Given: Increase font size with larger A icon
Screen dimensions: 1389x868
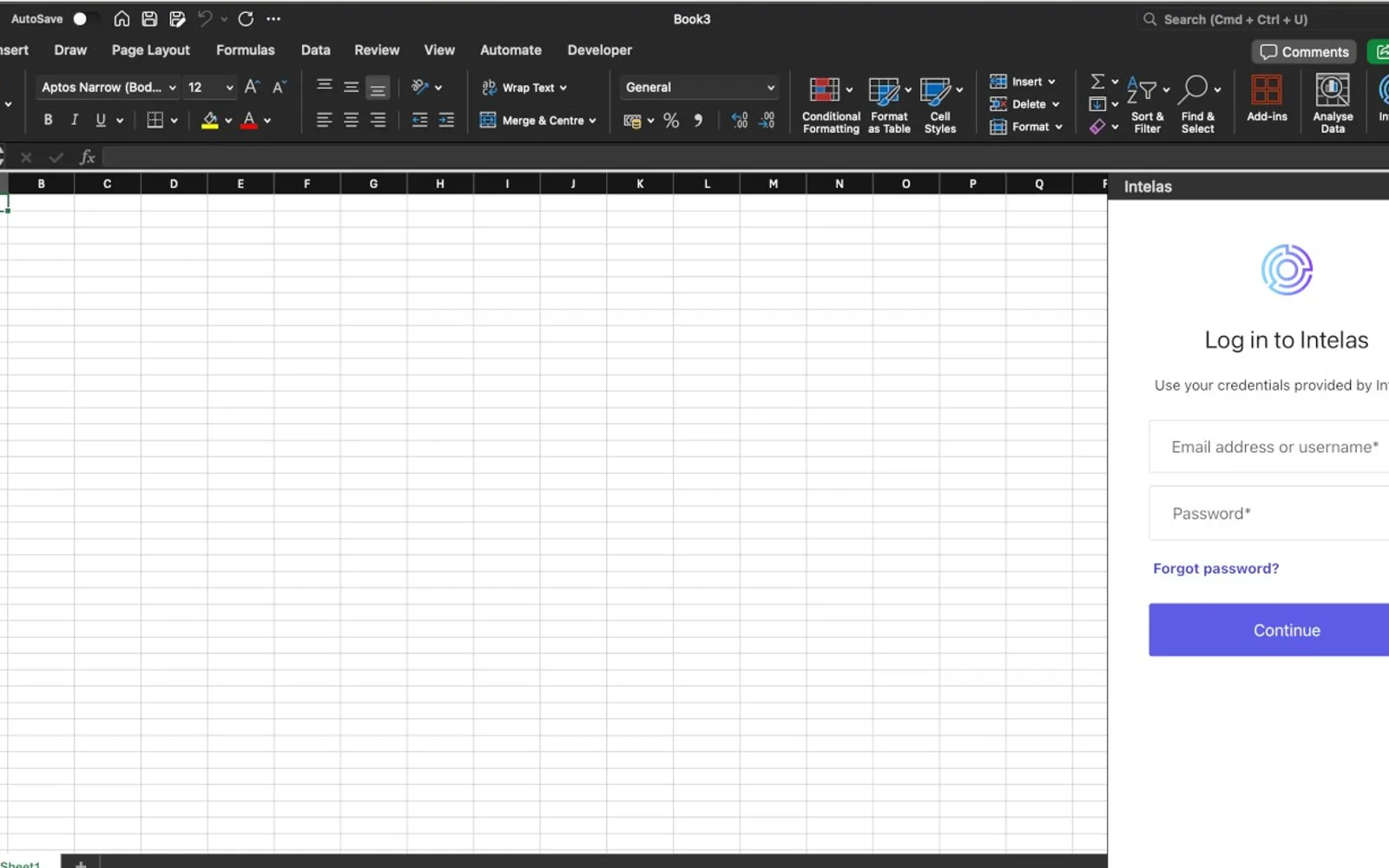Looking at the screenshot, I should pyautogui.click(x=252, y=87).
